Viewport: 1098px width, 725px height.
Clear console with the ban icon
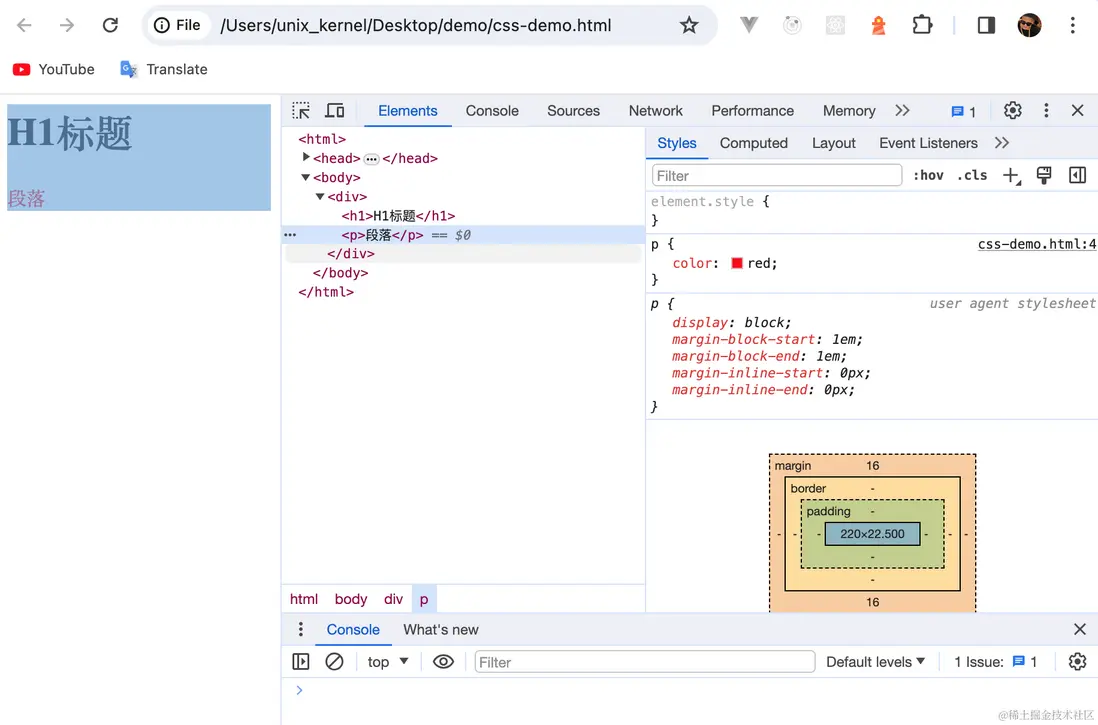[x=335, y=662]
